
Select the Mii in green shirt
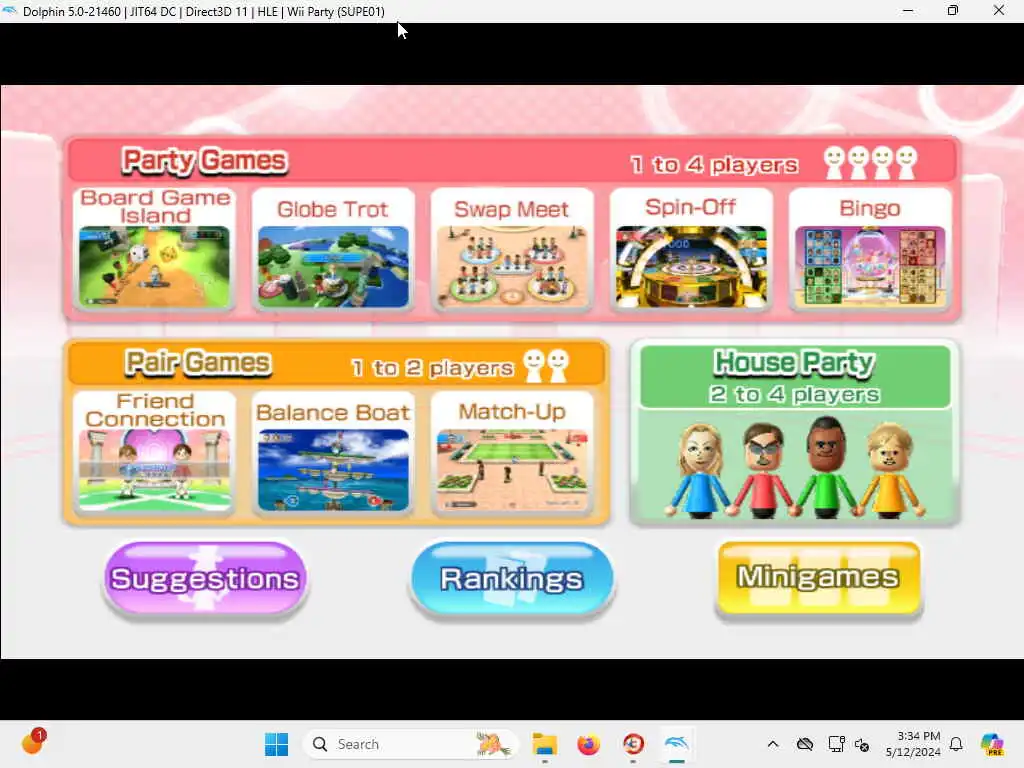[826, 468]
